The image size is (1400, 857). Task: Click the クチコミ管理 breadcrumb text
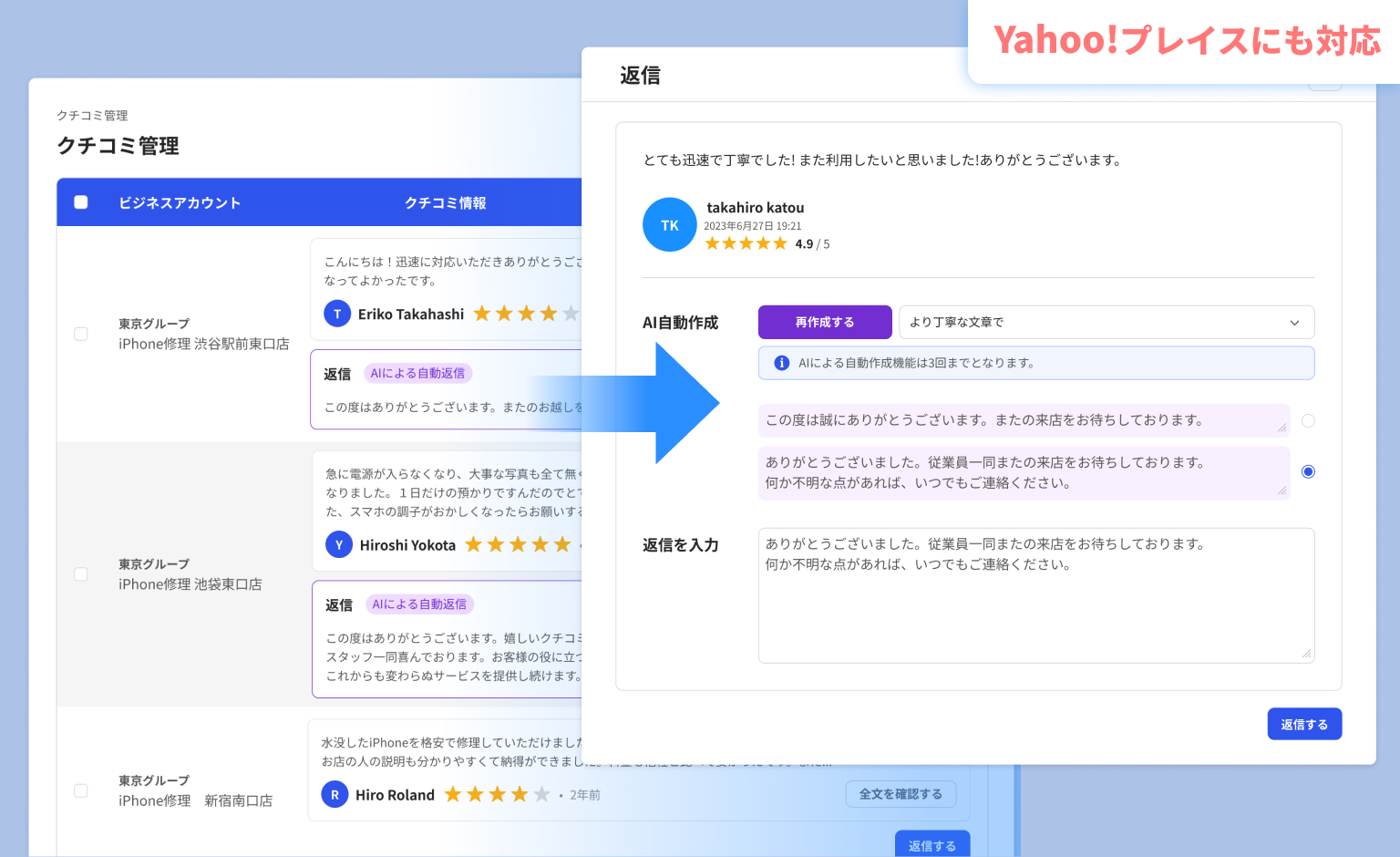tap(92, 116)
